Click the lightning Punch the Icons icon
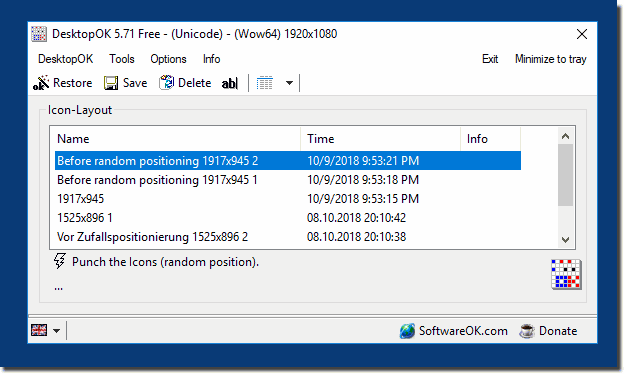This screenshot has height=374, width=624. point(60,261)
